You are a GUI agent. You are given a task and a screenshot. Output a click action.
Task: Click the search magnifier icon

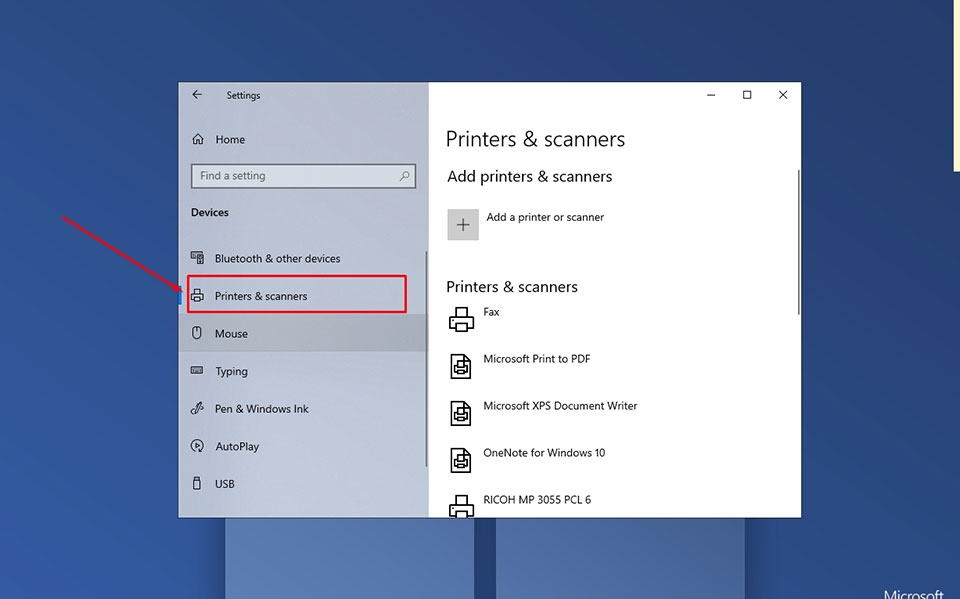pos(404,176)
